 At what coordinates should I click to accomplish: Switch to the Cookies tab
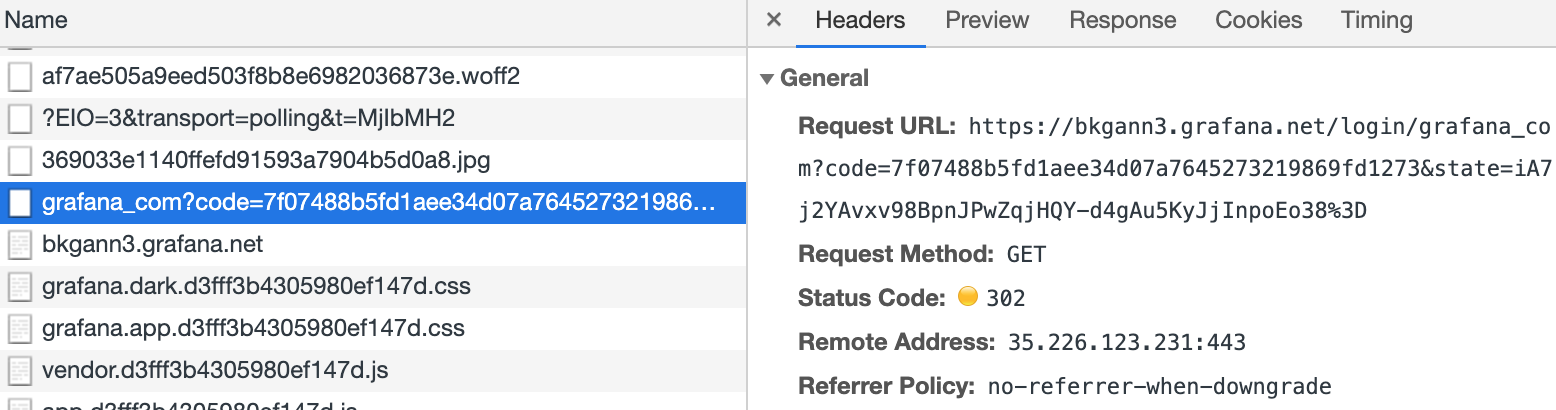tap(1258, 20)
